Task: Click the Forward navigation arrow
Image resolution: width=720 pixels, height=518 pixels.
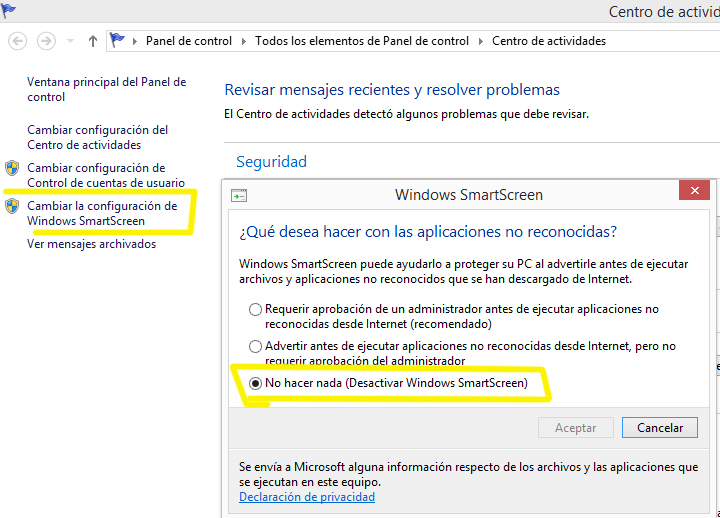Action: 46,41
